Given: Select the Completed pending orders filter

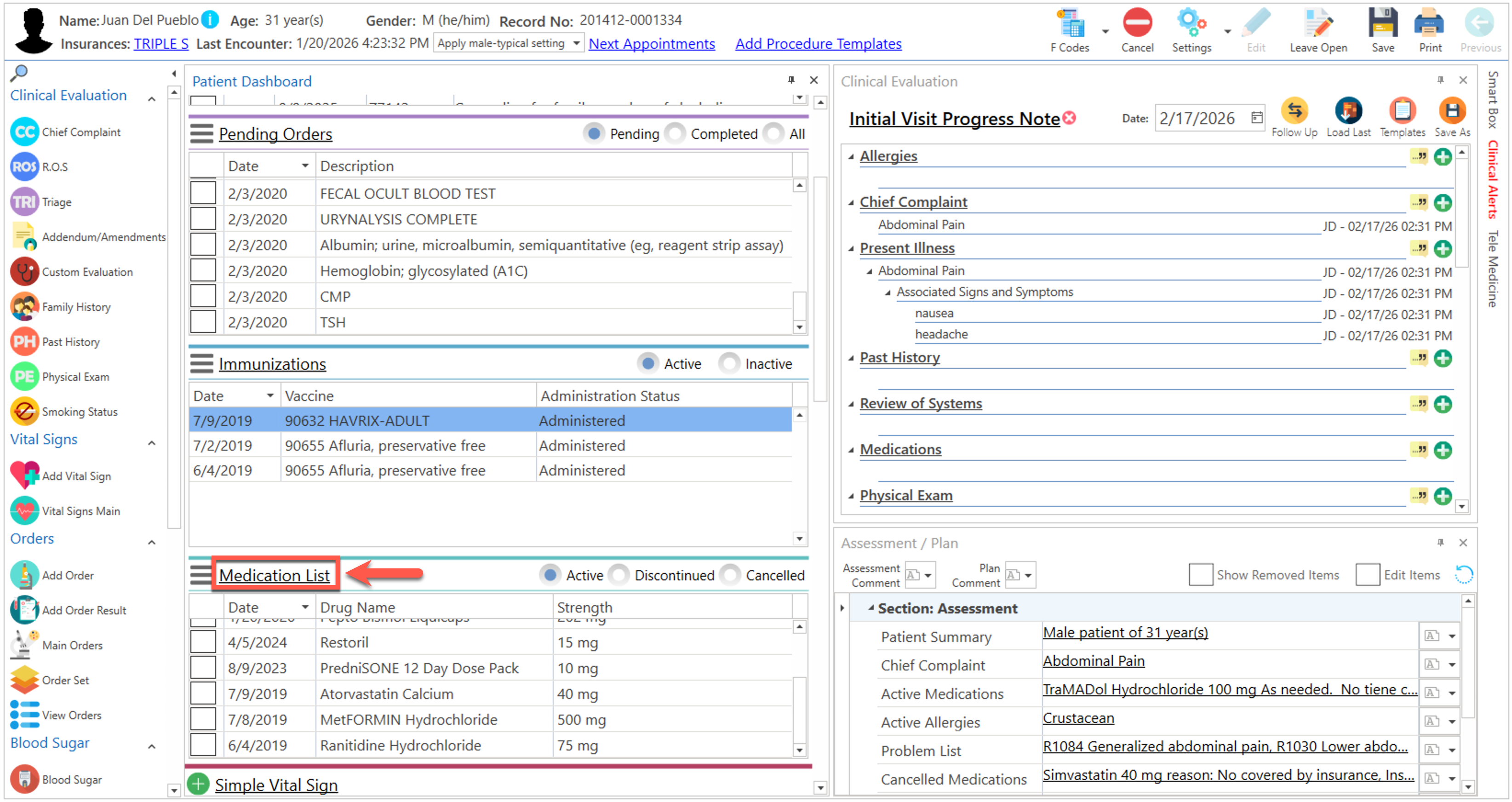Looking at the screenshot, I should pyautogui.click(x=675, y=134).
